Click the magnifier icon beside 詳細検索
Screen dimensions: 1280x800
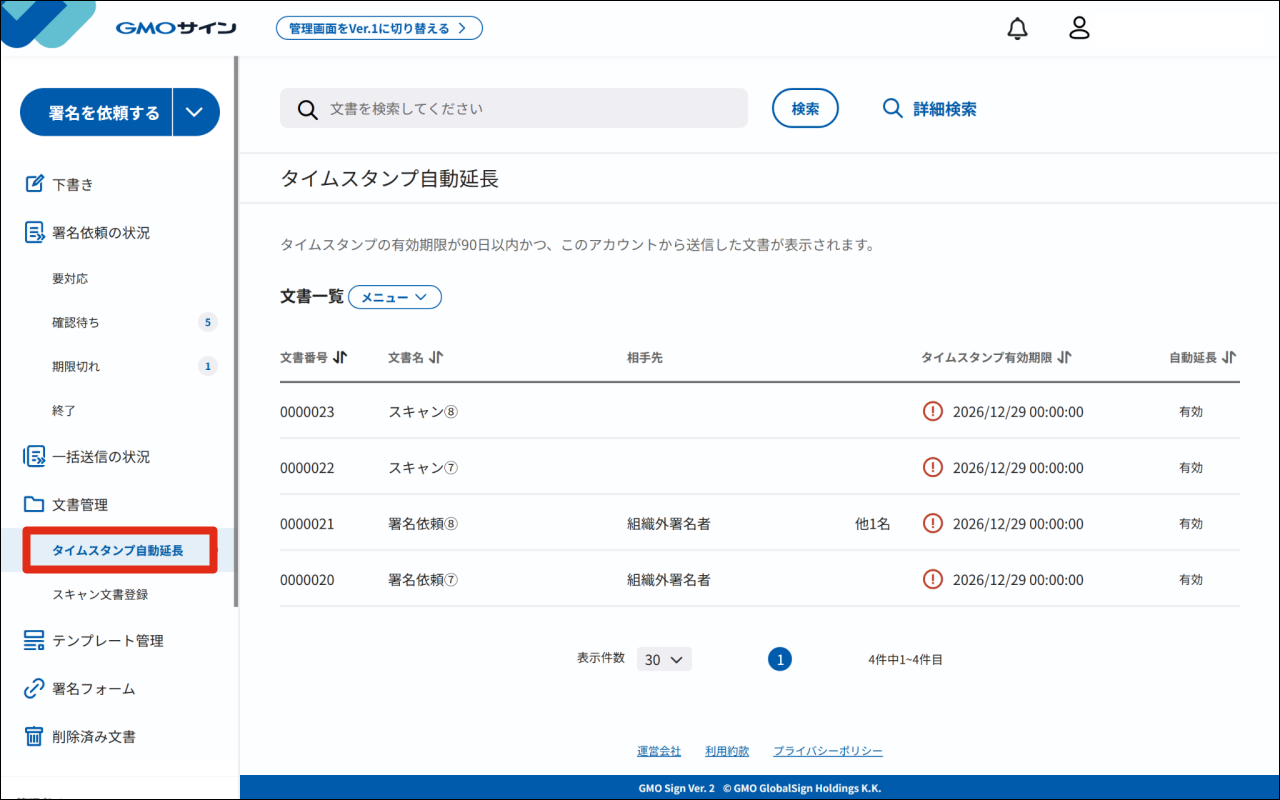[893, 109]
